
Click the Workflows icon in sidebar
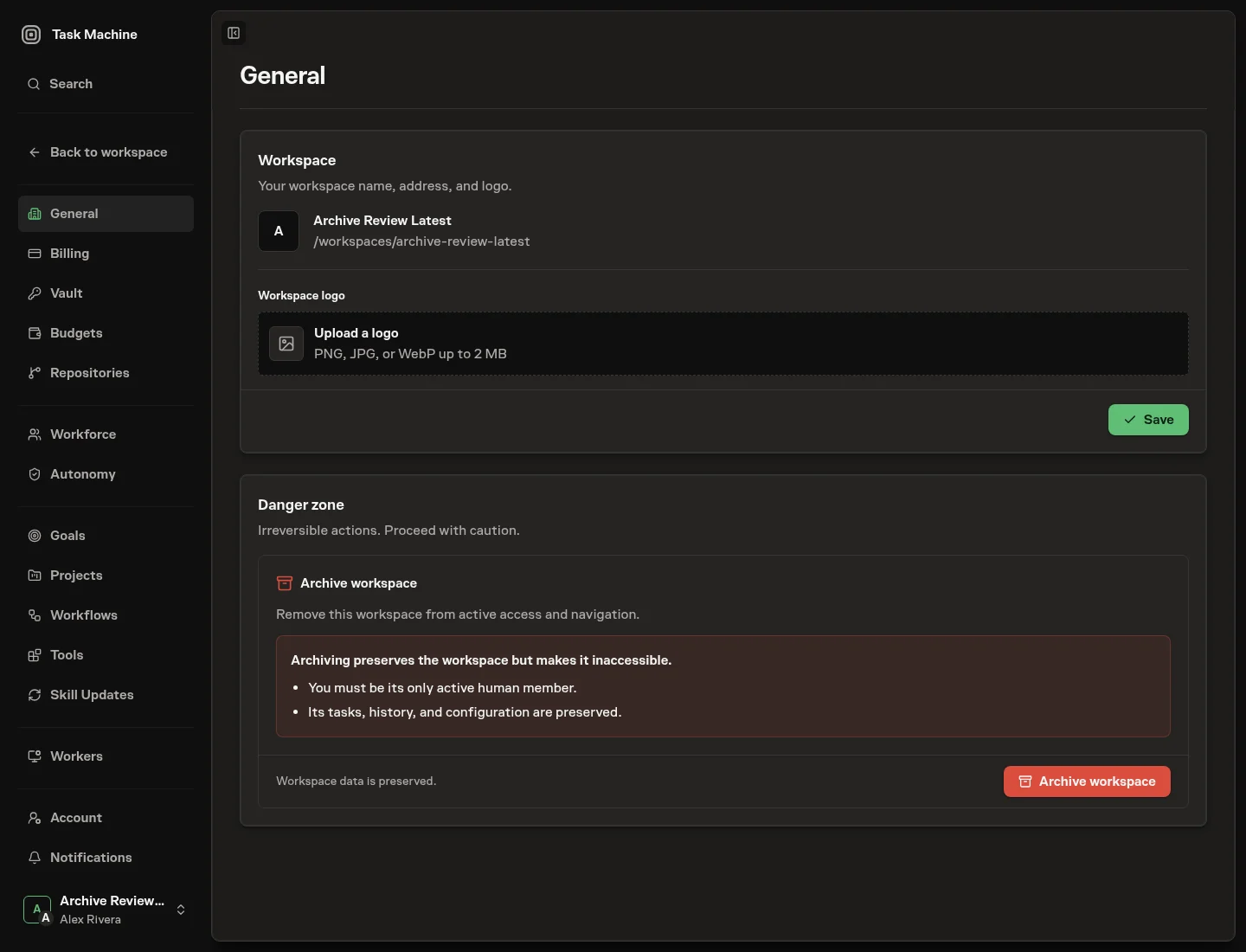pos(35,615)
